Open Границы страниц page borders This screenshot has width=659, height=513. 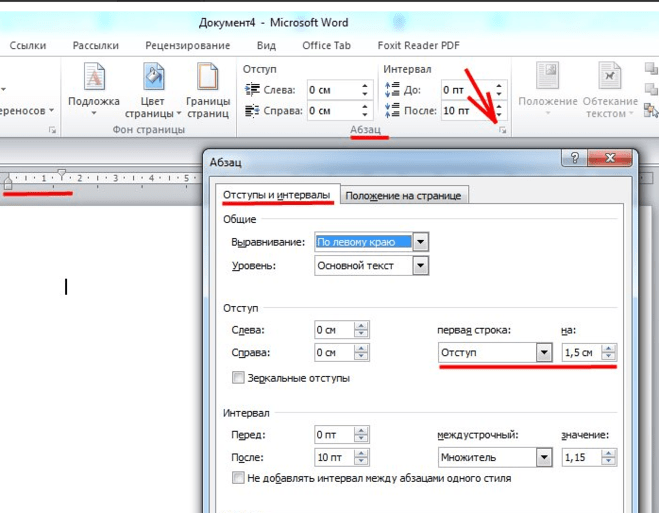click(x=208, y=89)
